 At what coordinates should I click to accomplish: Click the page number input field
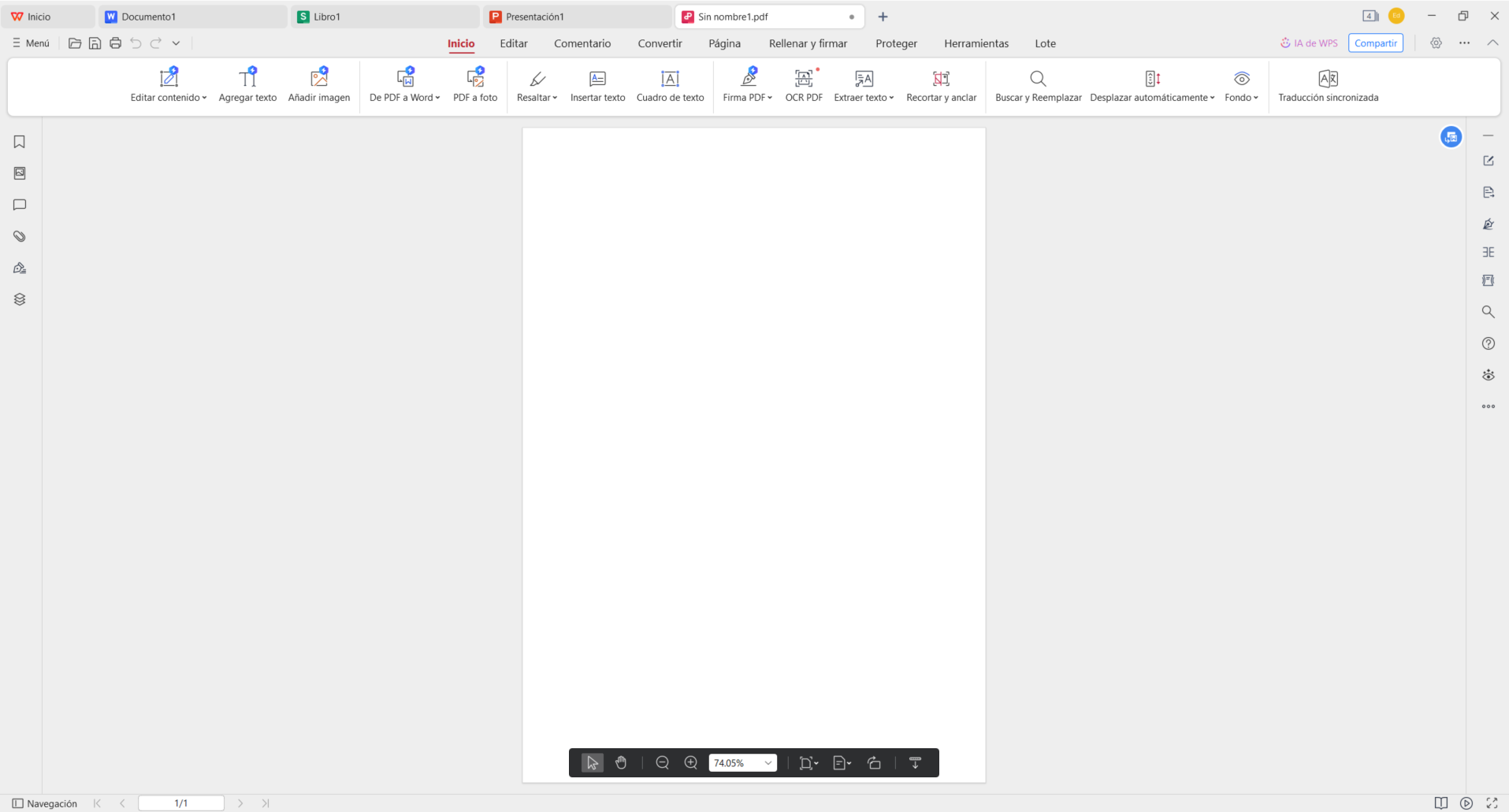coord(181,803)
